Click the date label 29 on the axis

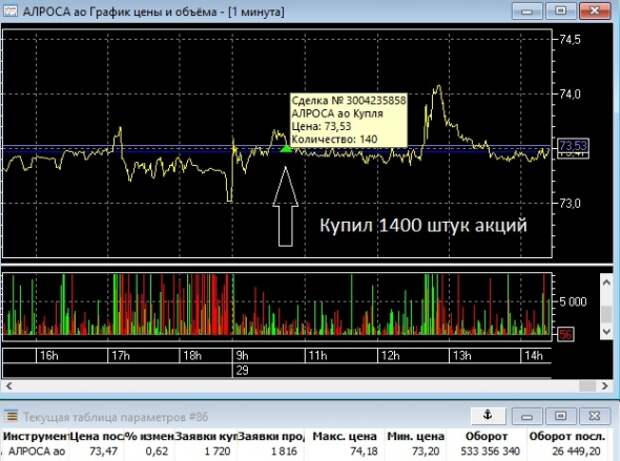(242, 370)
